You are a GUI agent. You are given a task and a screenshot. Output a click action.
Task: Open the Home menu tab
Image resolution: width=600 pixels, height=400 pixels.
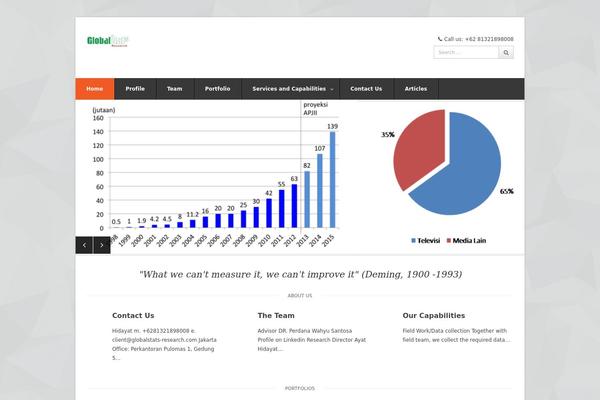pos(95,89)
